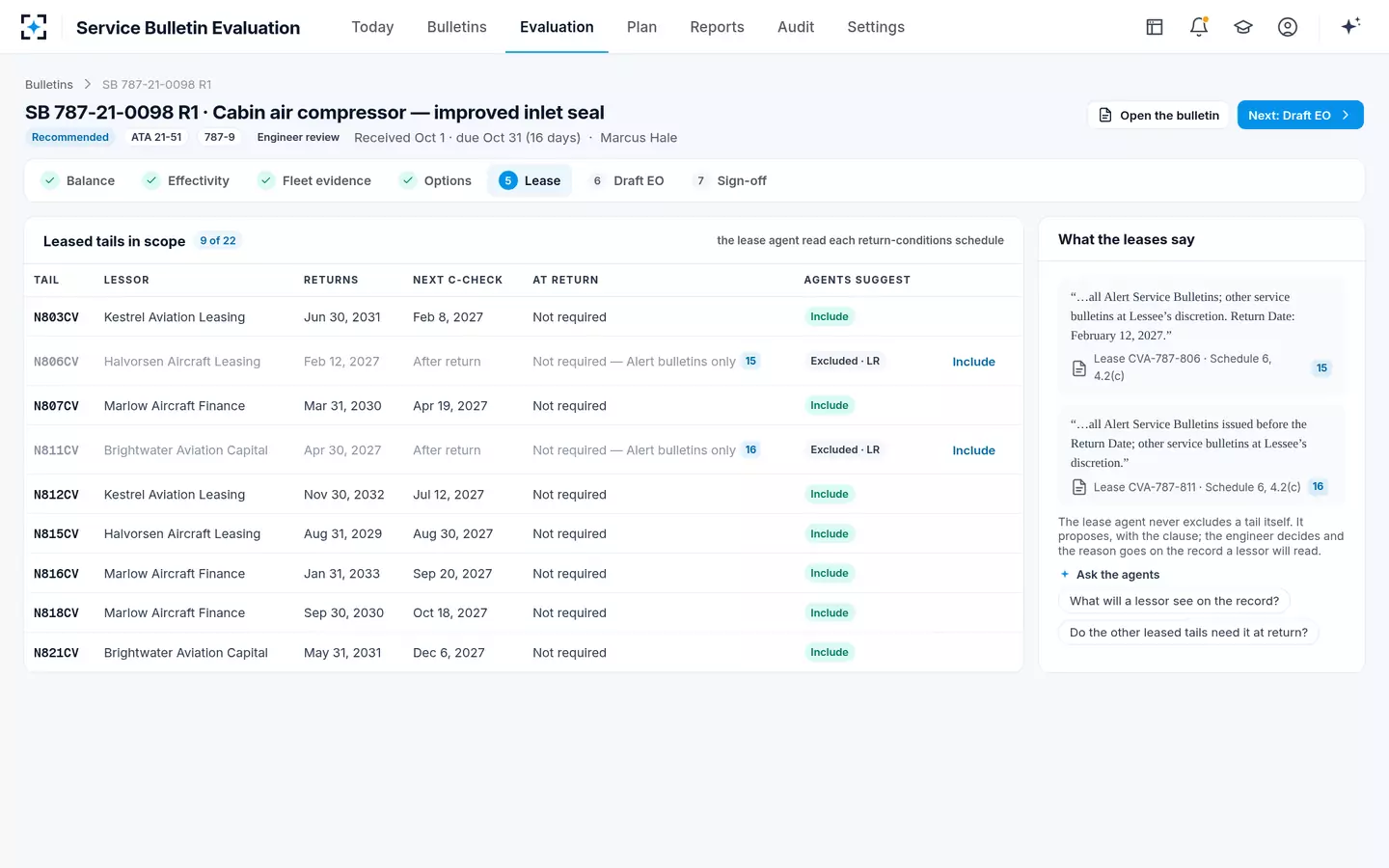Screen dimensions: 1389x868
Task: Click Lease CVA-787-811 · Schedule 6 reference
Action: (1197, 487)
